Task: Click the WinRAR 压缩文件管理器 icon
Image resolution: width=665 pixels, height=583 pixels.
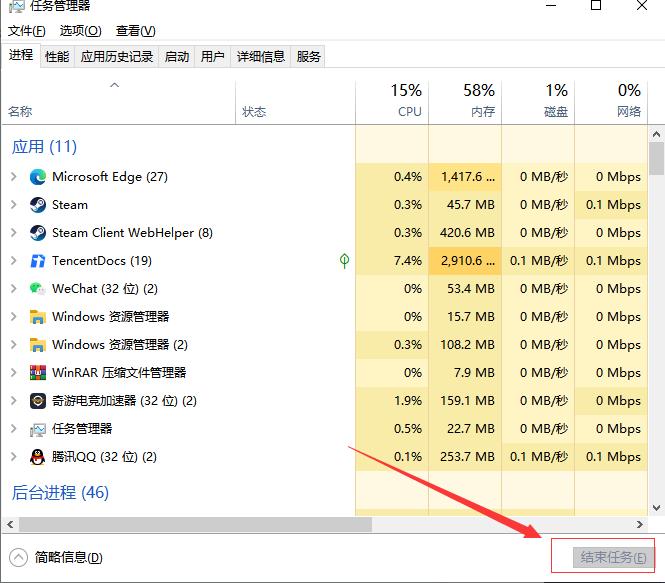Action: tap(38, 373)
